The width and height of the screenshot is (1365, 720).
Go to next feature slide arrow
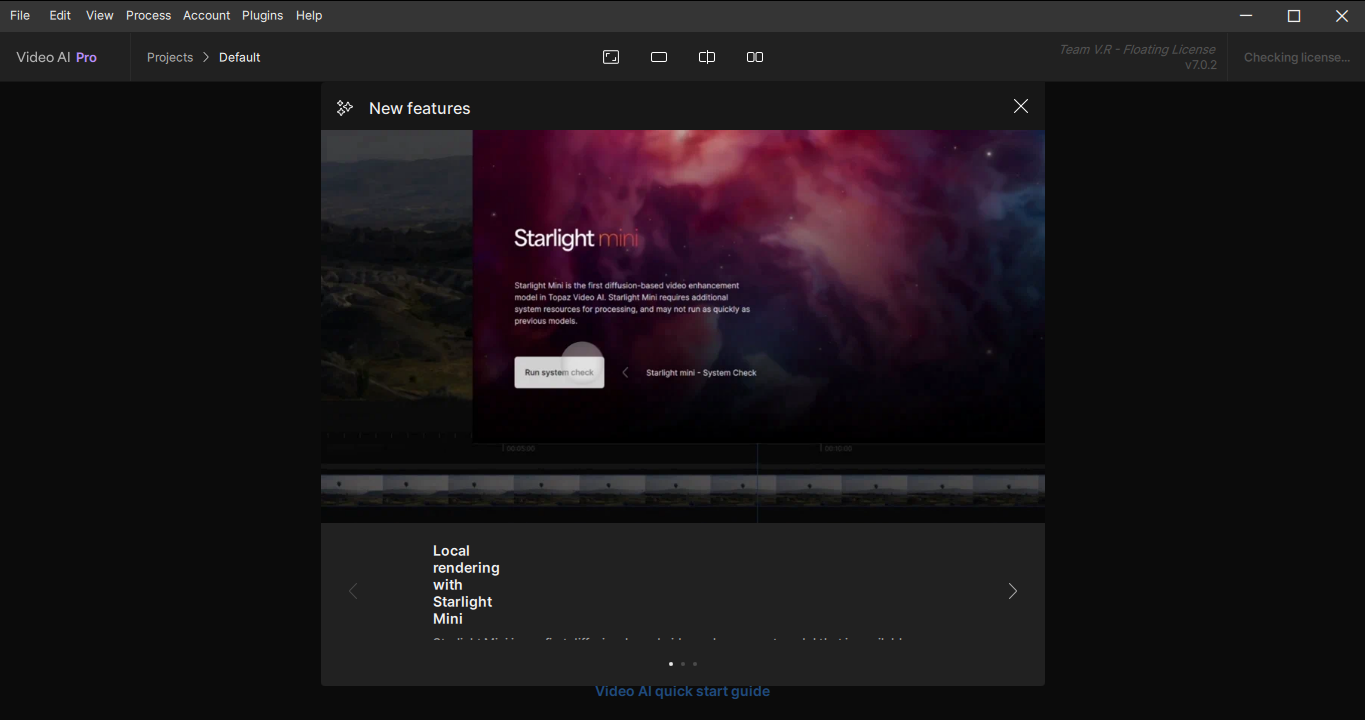pyautogui.click(x=1013, y=591)
